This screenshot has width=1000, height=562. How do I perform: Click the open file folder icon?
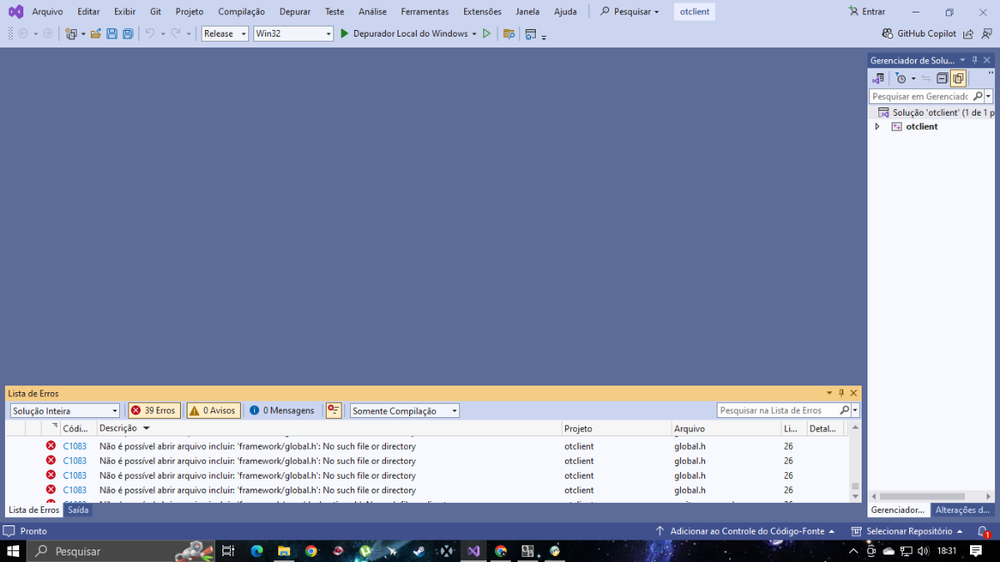[96, 34]
